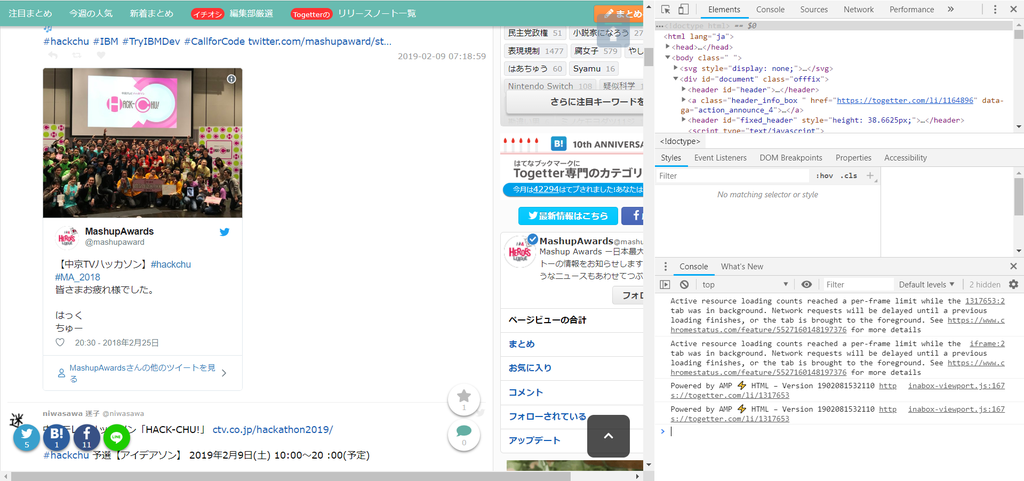Click the 最新情報はこちら Twitter button
The width and height of the screenshot is (1024, 481).
point(568,216)
